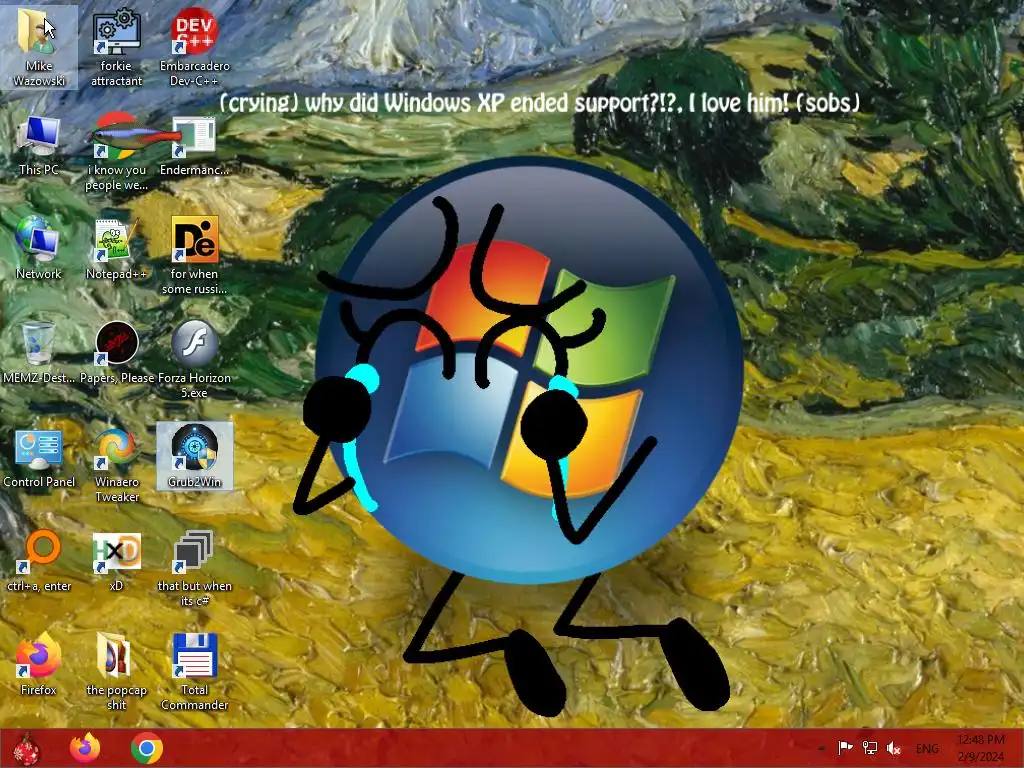Select the forkie attractant shortcut
1024x768 pixels.
(116, 46)
